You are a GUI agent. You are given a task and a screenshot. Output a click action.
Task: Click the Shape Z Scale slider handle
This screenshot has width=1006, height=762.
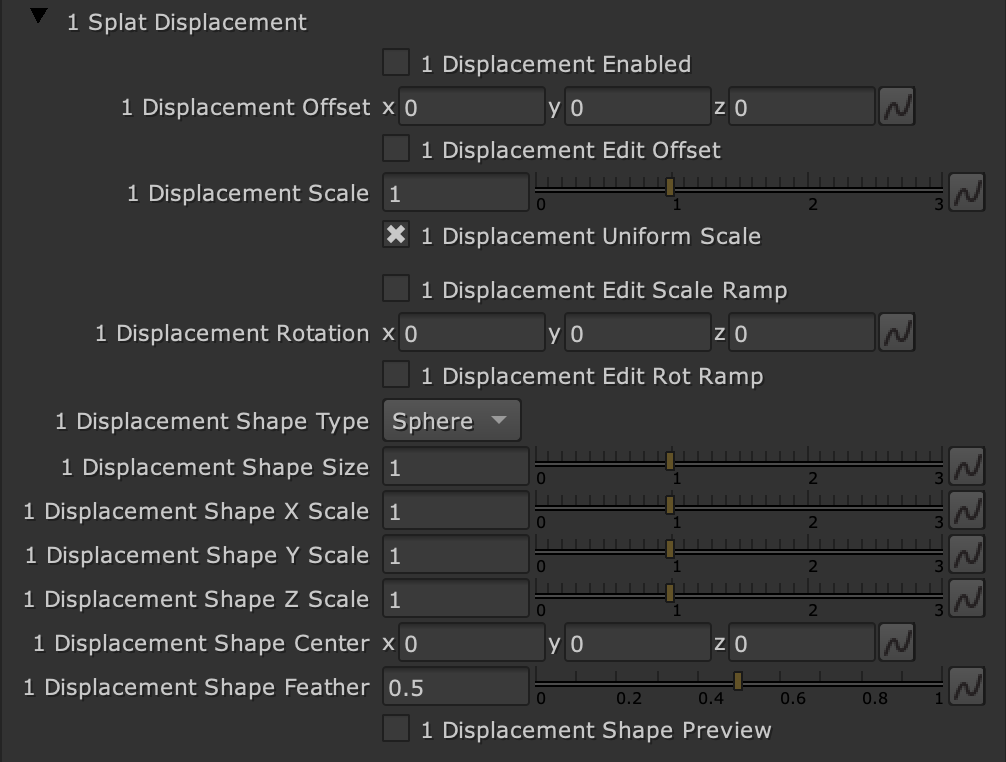point(670,593)
